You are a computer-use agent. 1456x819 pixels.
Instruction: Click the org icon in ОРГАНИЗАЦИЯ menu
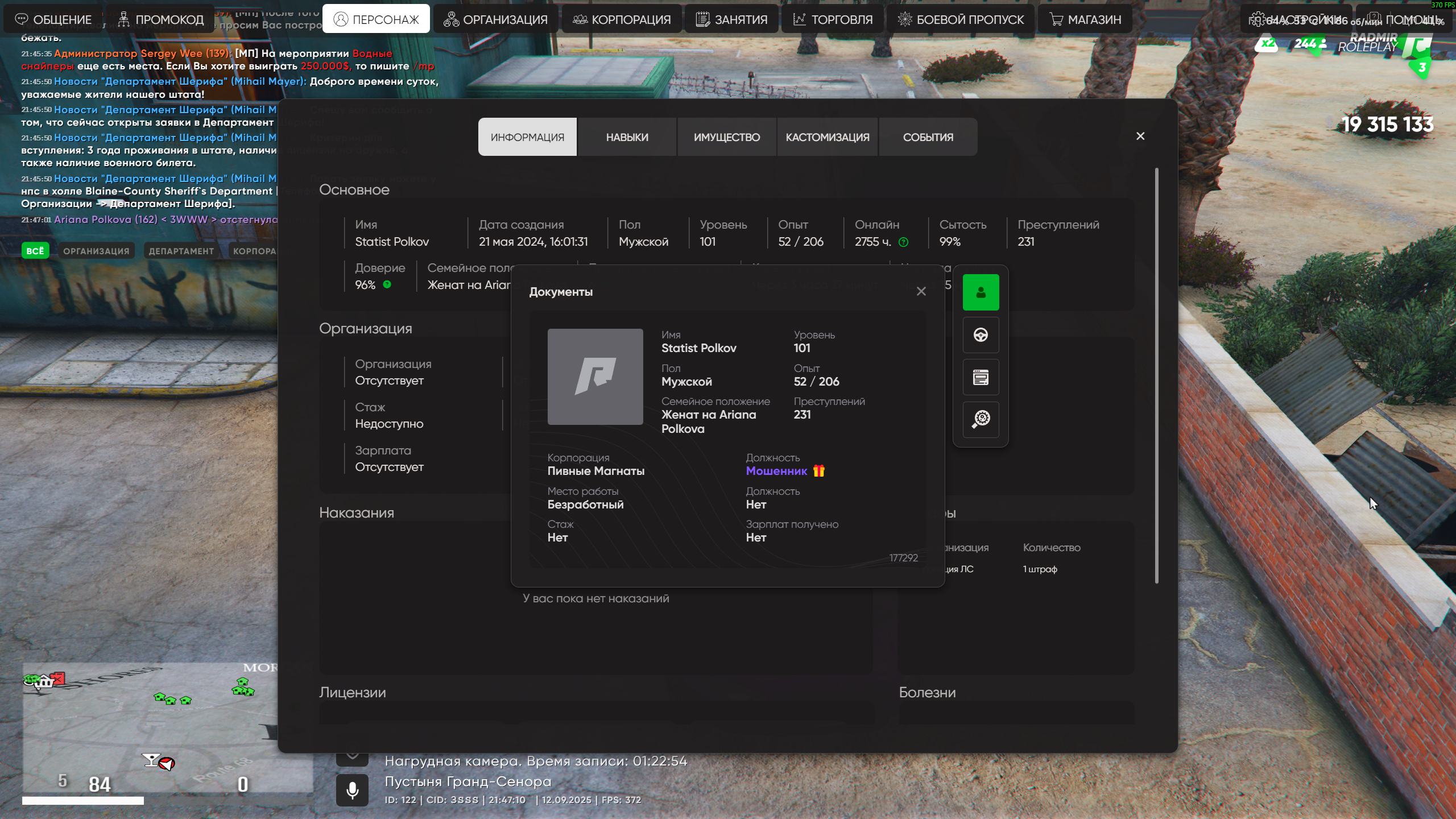(451, 19)
